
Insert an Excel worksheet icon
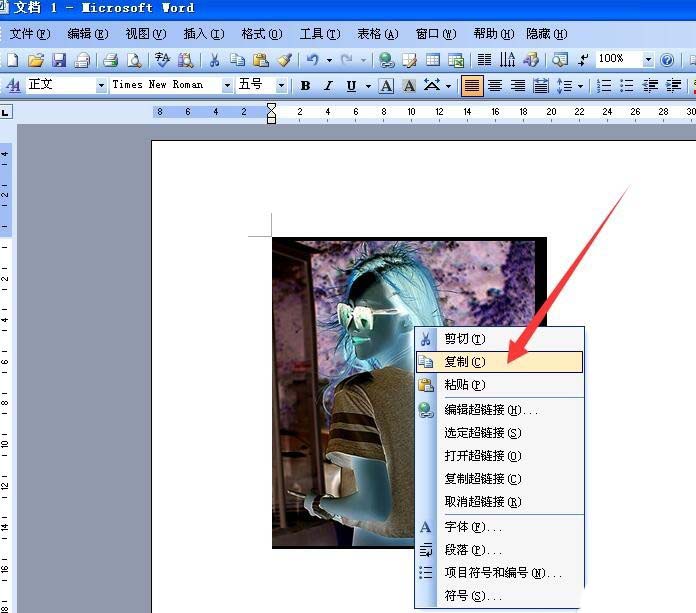click(x=456, y=59)
